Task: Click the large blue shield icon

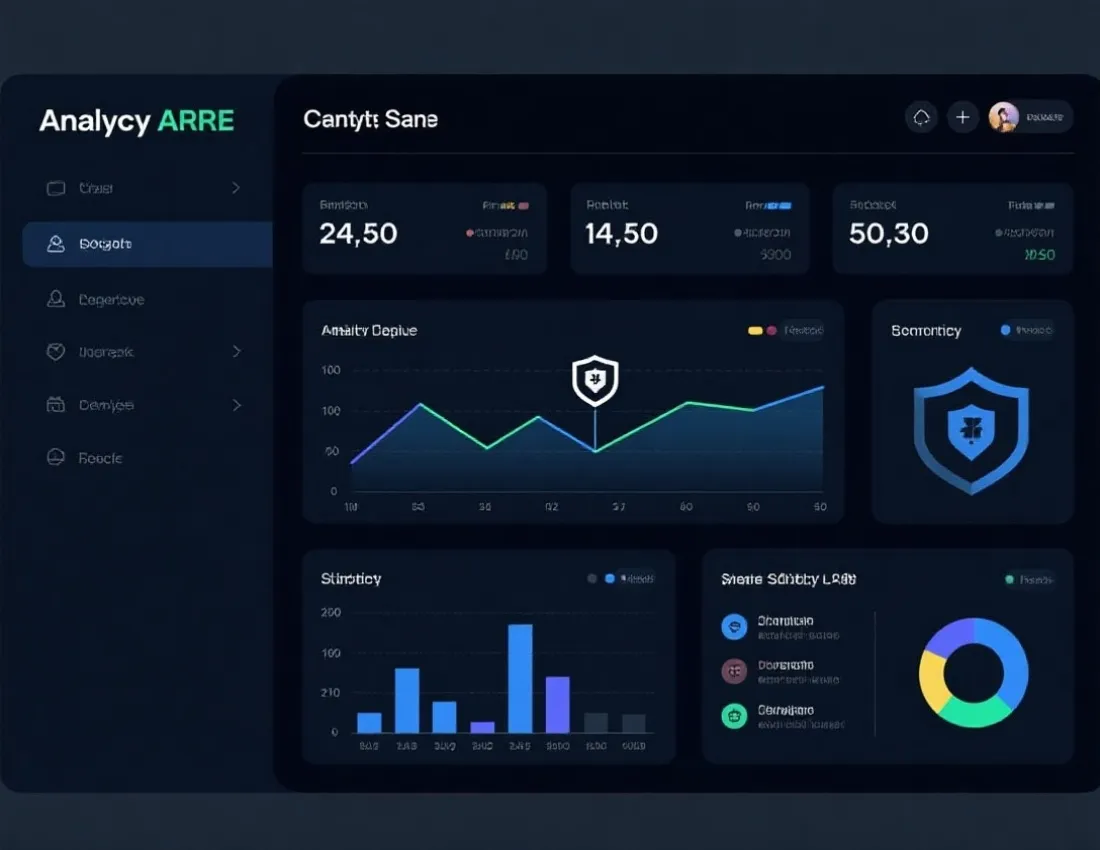Action: pos(971,431)
